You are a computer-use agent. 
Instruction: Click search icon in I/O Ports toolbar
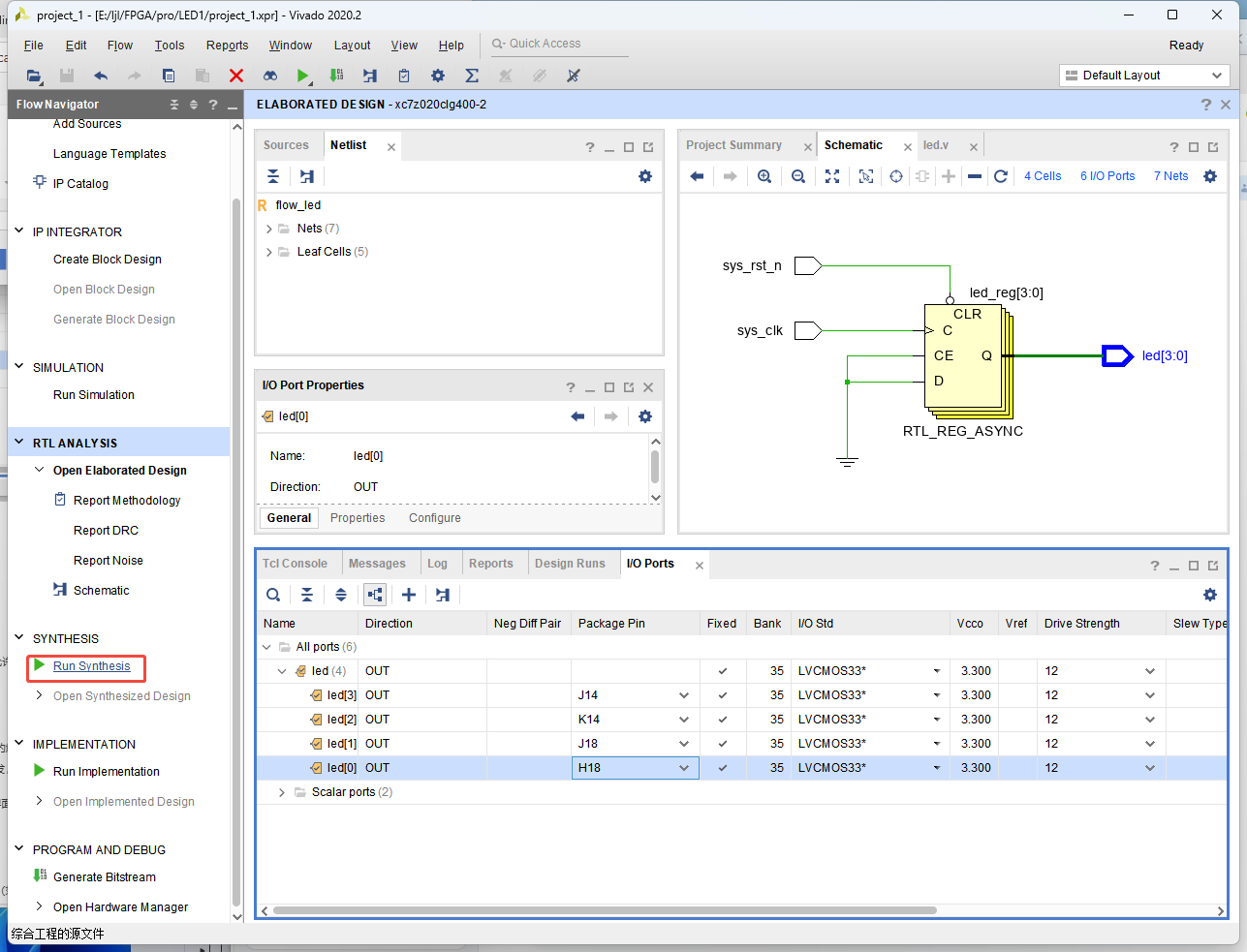(273, 595)
